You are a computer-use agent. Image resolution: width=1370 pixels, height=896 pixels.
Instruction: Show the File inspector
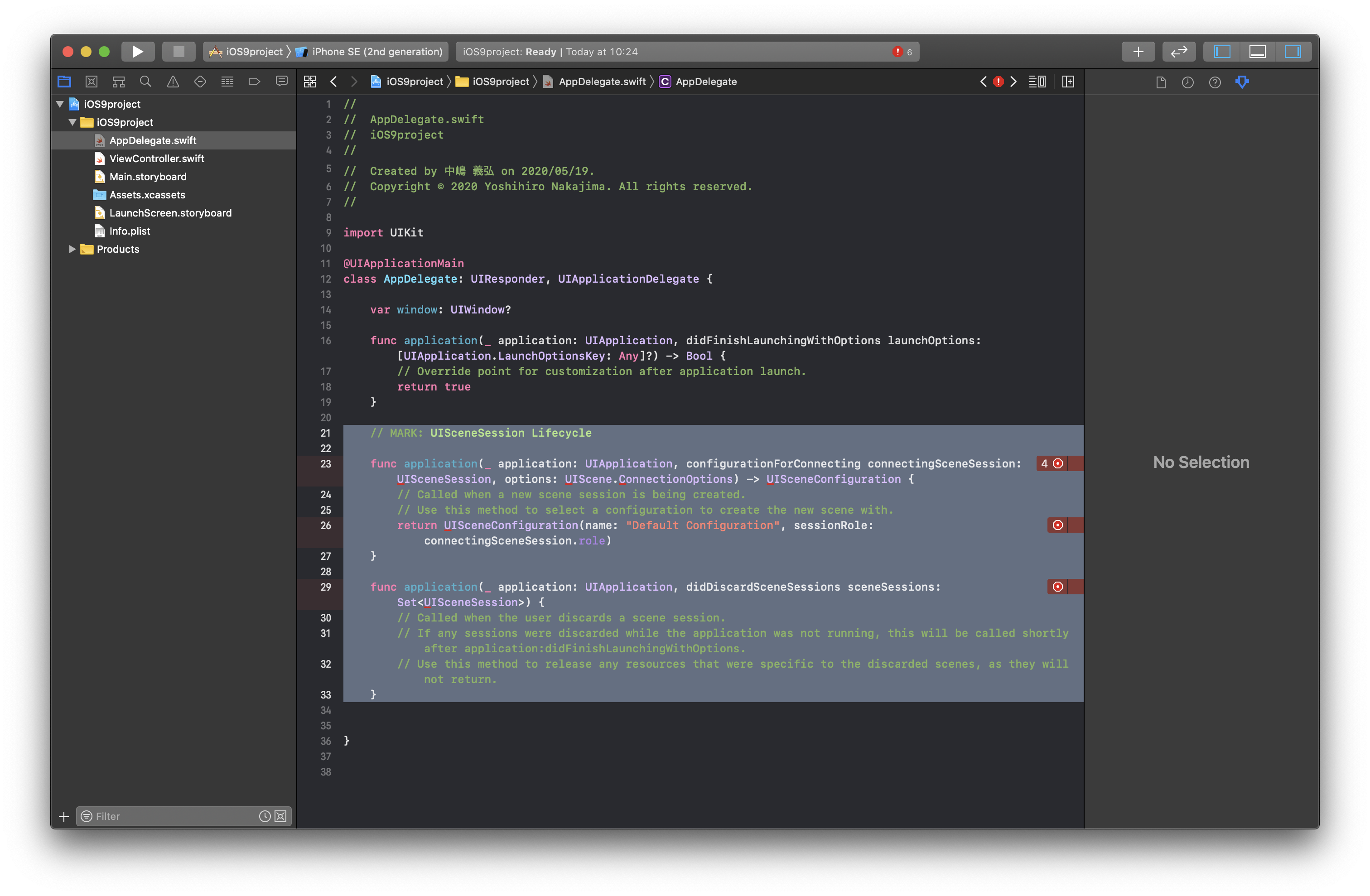(x=1161, y=82)
